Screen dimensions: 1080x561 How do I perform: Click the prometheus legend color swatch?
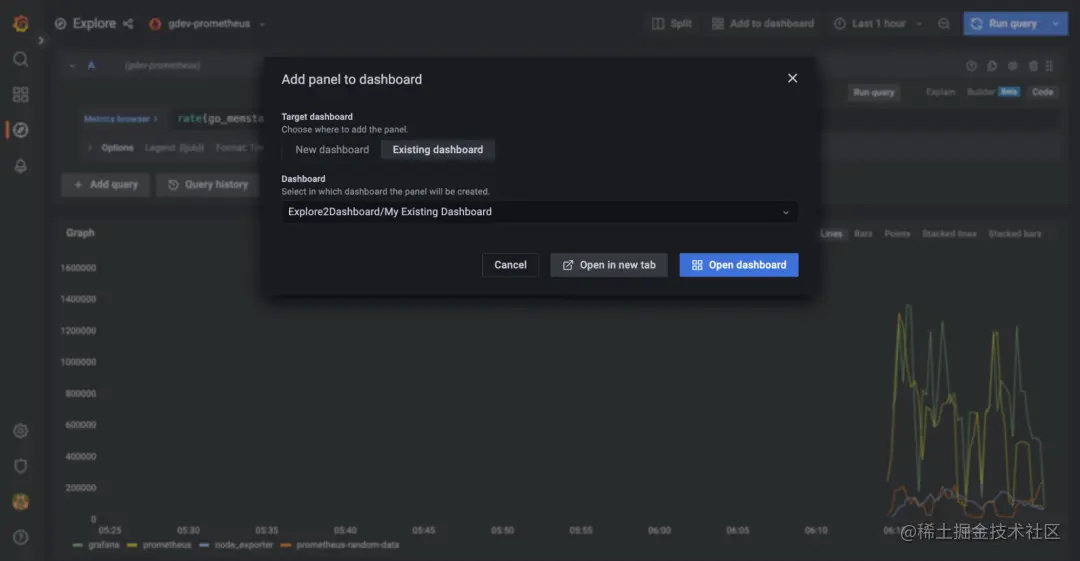132,545
